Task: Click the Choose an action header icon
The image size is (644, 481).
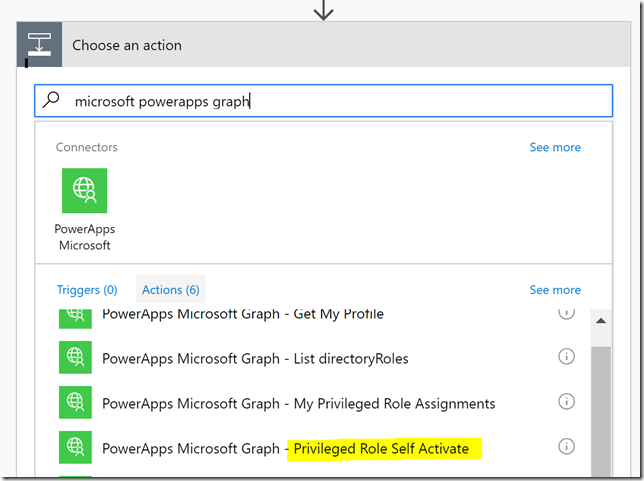Action: [x=39, y=44]
